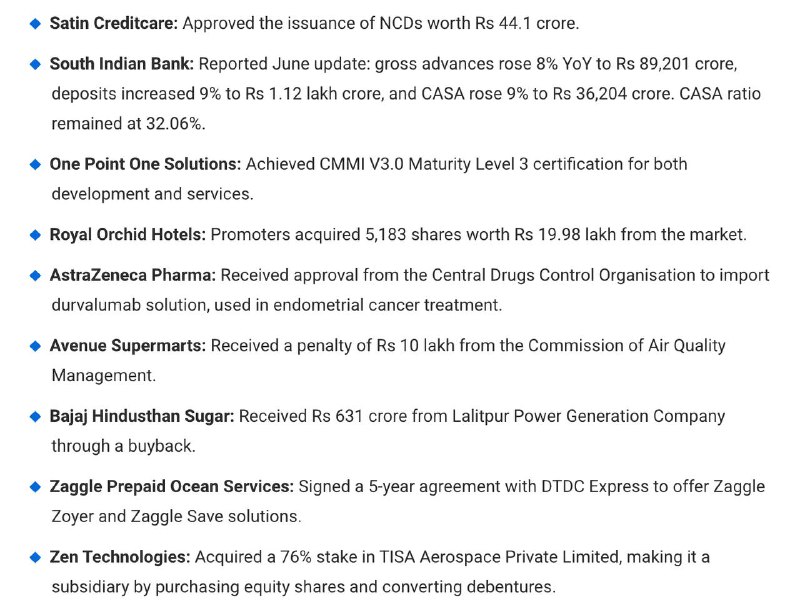Viewport: 800px width, 616px height.
Task: Click the Royal Orchid Hotels company name
Action: (128, 235)
